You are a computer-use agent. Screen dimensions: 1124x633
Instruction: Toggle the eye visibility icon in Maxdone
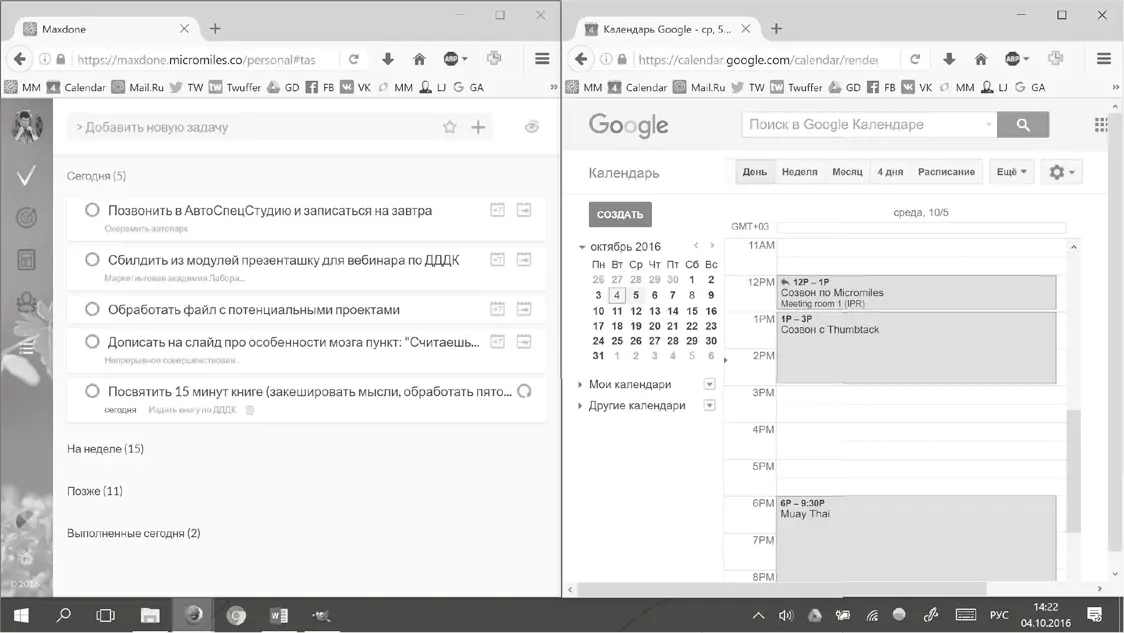click(532, 127)
